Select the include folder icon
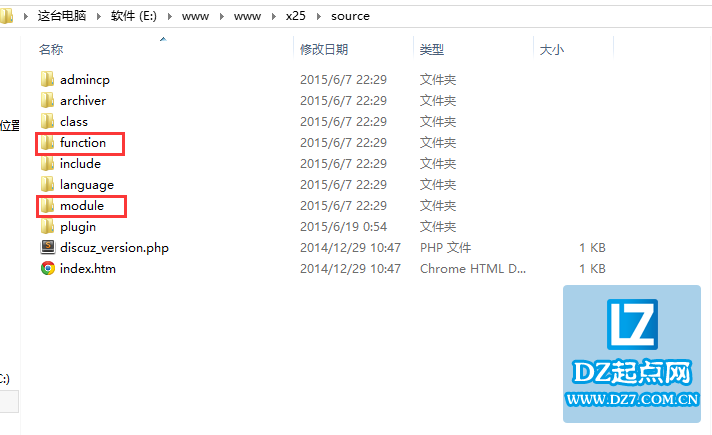The height and width of the screenshot is (435, 712). (x=47, y=163)
